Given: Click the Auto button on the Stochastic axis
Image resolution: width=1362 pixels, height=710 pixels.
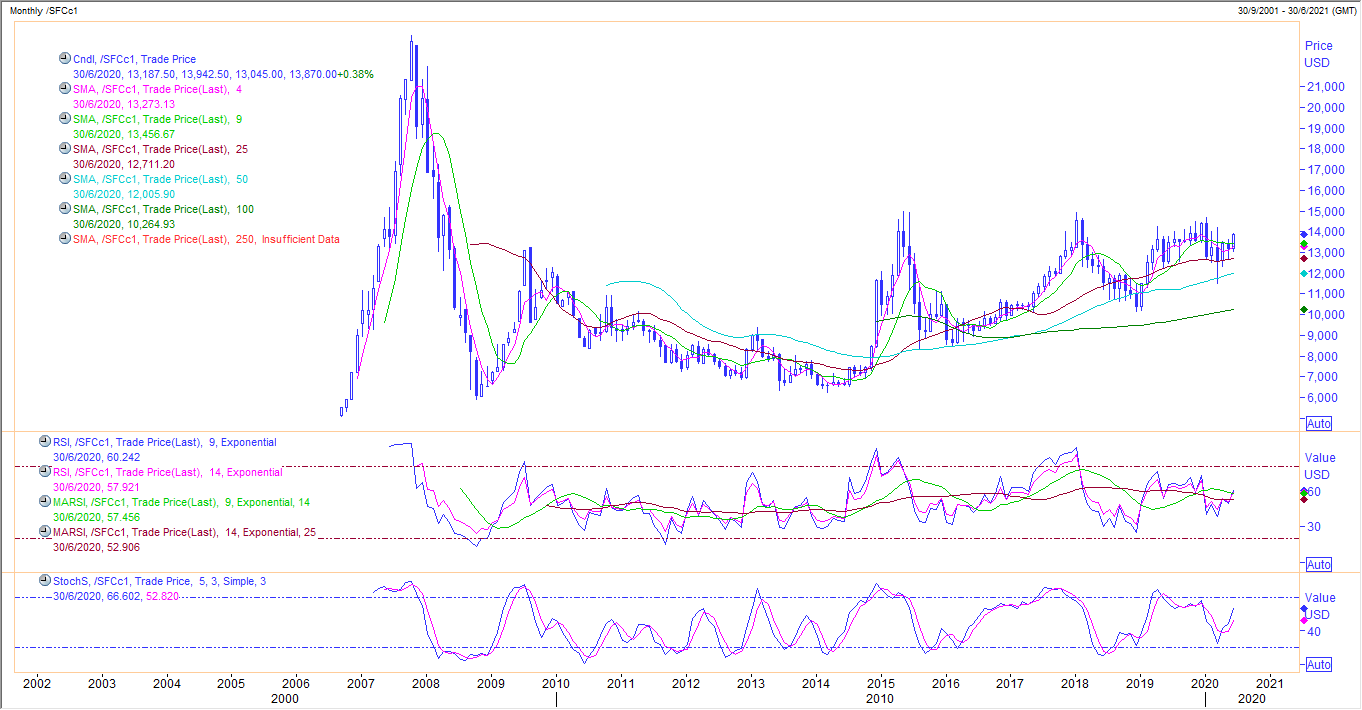Looking at the screenshot, I should pos(1319,664).
